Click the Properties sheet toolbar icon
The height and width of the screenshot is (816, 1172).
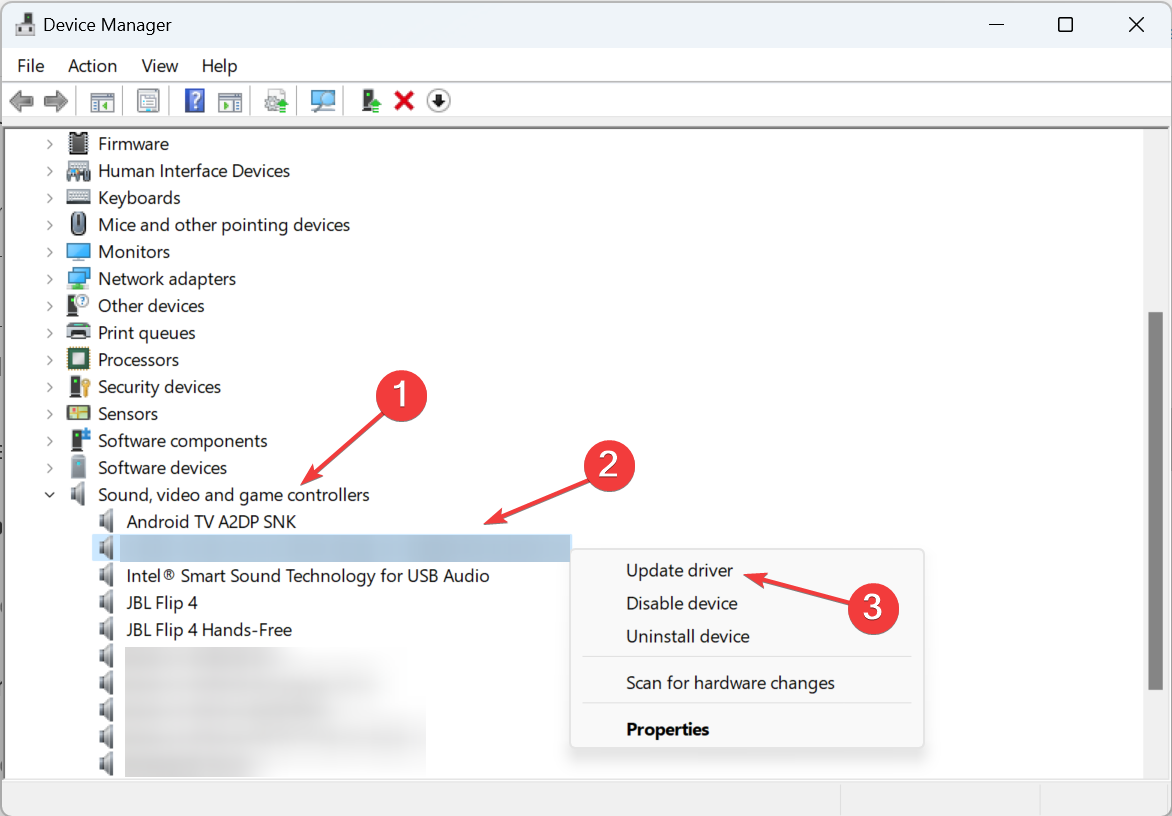pos(149,101)
